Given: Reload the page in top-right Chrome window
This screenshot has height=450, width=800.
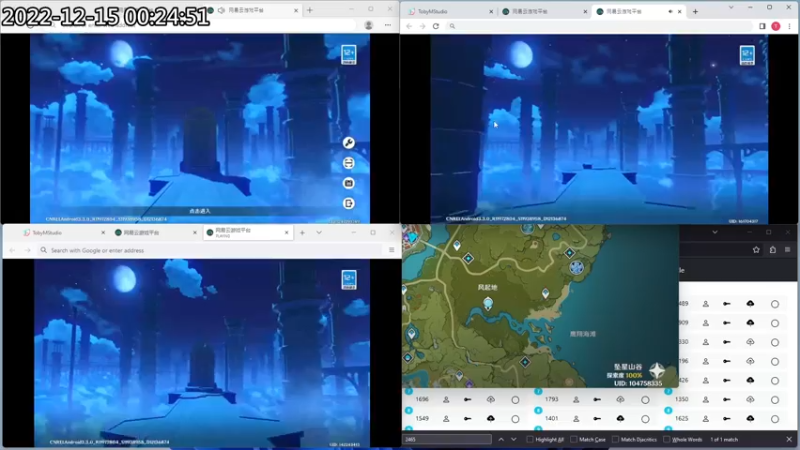Looking at the screenshot, I should click(x=436, y=26).
